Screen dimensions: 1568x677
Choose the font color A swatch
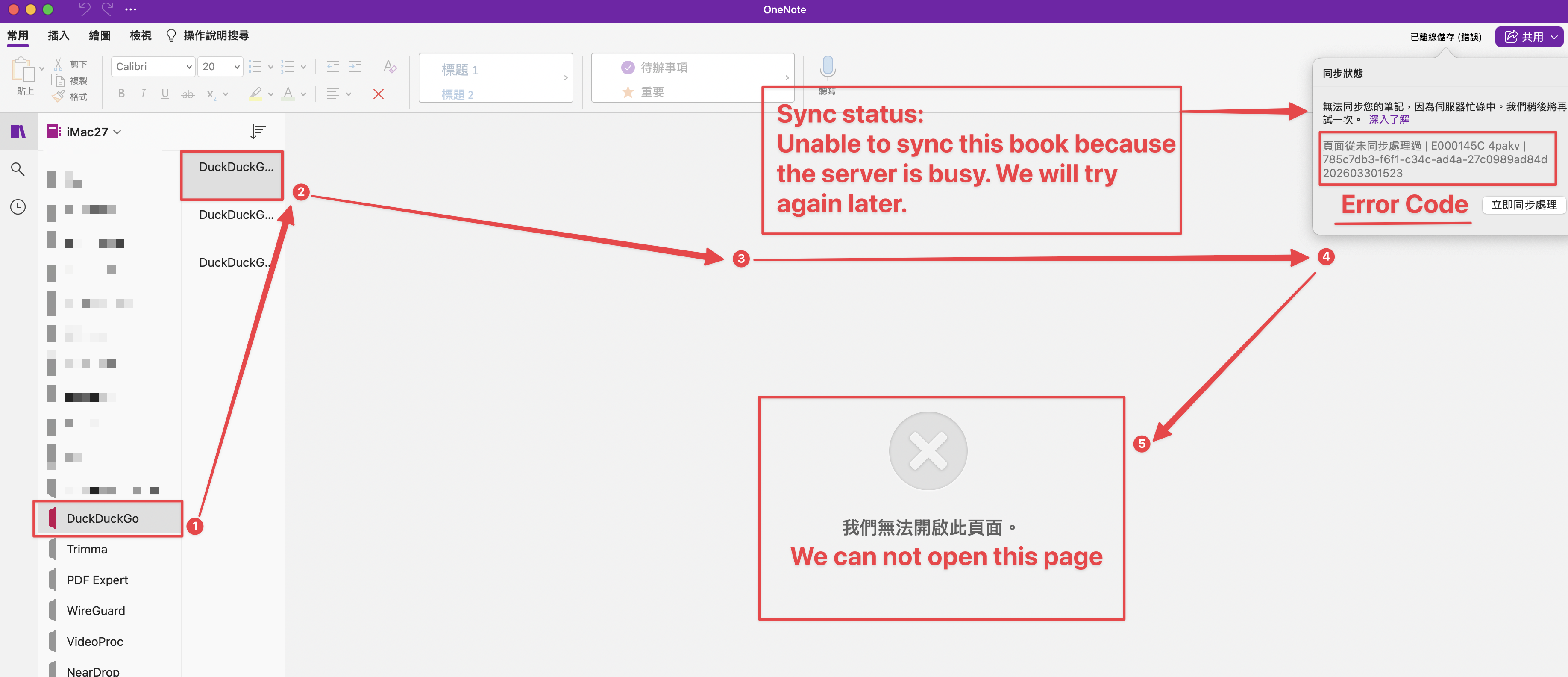click(x=288, y=94)
